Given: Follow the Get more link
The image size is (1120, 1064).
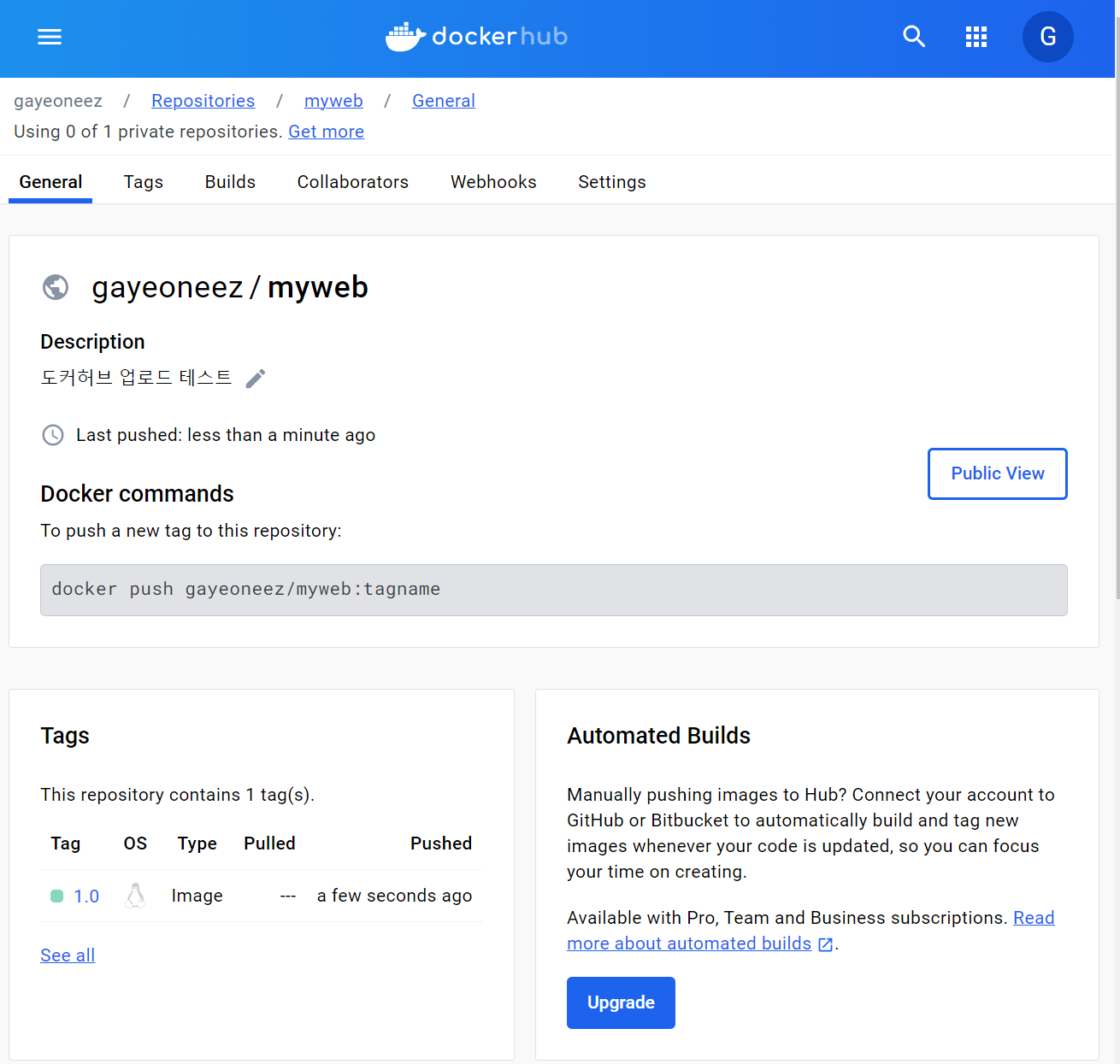Looking at the screenshot, I should (x=327, y=132).
